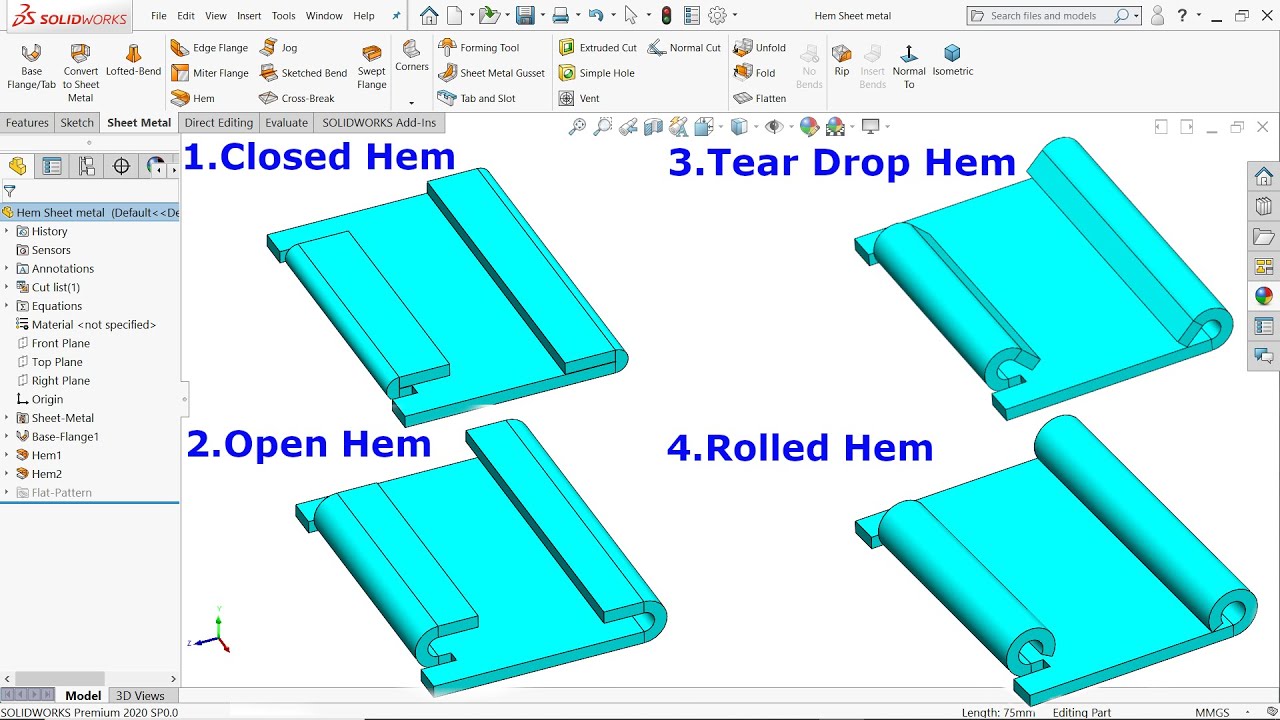Open the Corners dropdown arrow

(411, 102)
